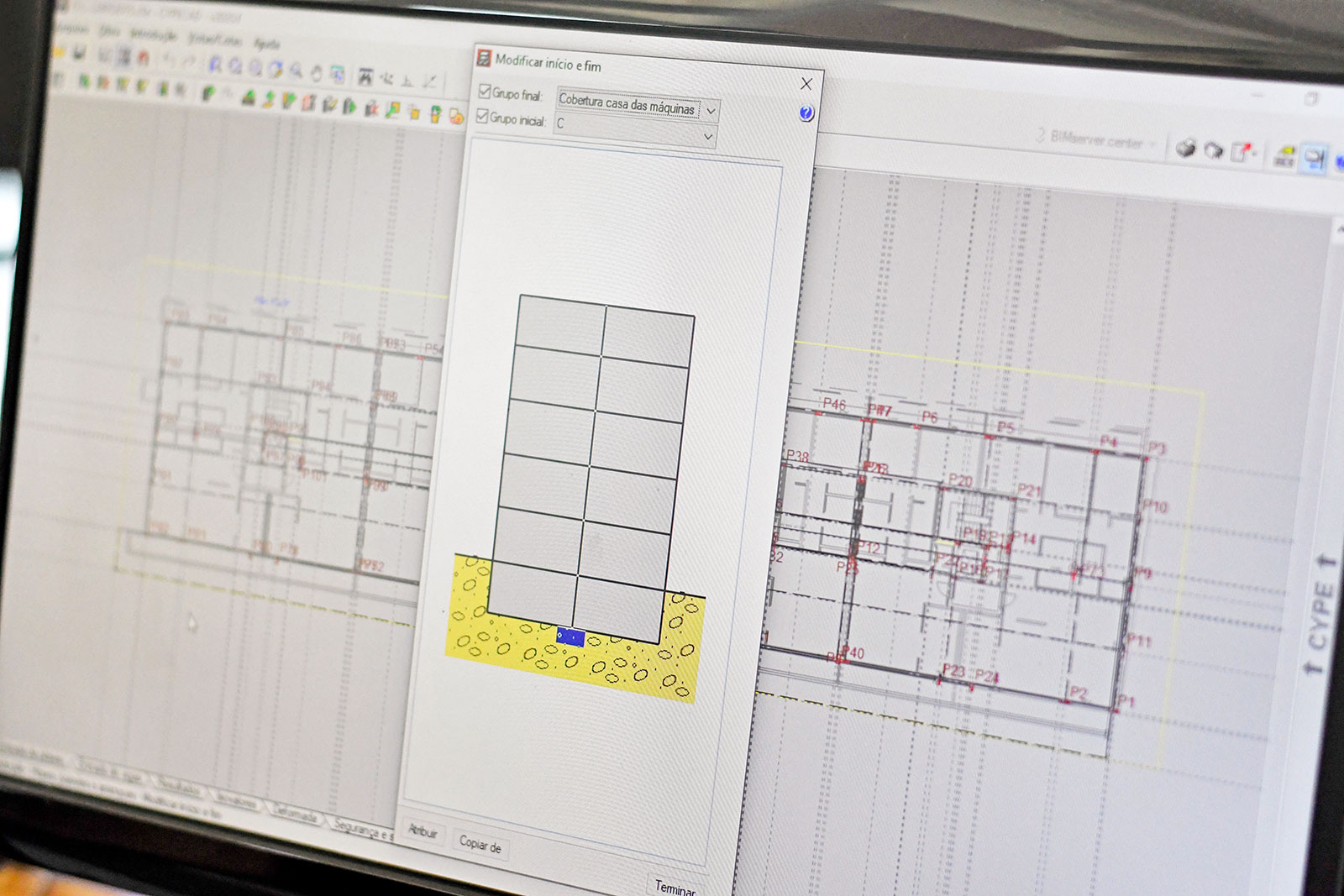Undo the last action with the undo arrow

coord(168,60)
